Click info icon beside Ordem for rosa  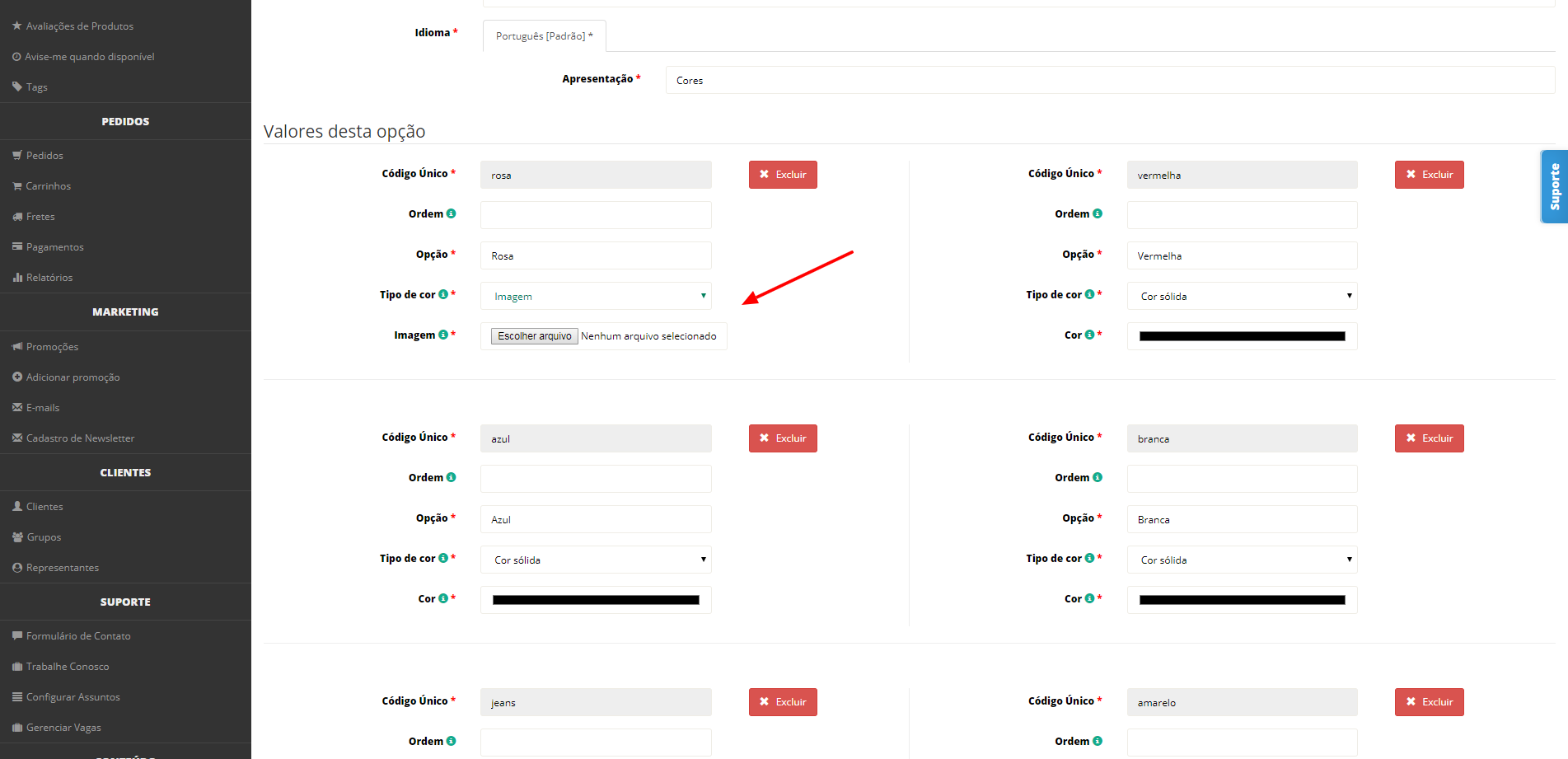[451, 213]
